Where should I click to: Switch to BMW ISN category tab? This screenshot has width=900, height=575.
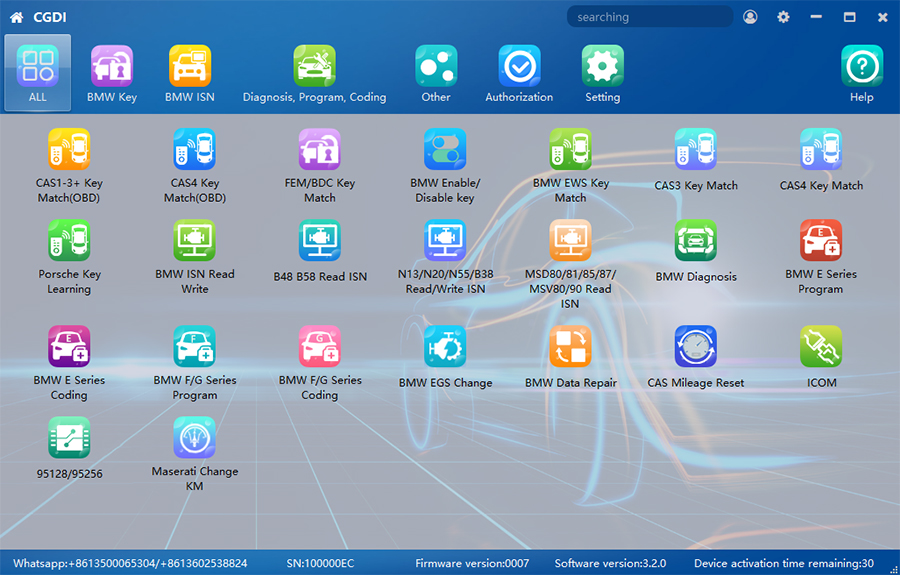190,74
